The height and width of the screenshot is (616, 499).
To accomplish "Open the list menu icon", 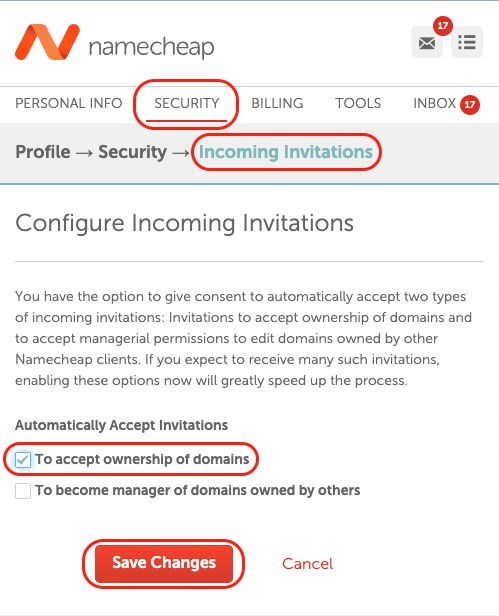I will pos(467,42).
